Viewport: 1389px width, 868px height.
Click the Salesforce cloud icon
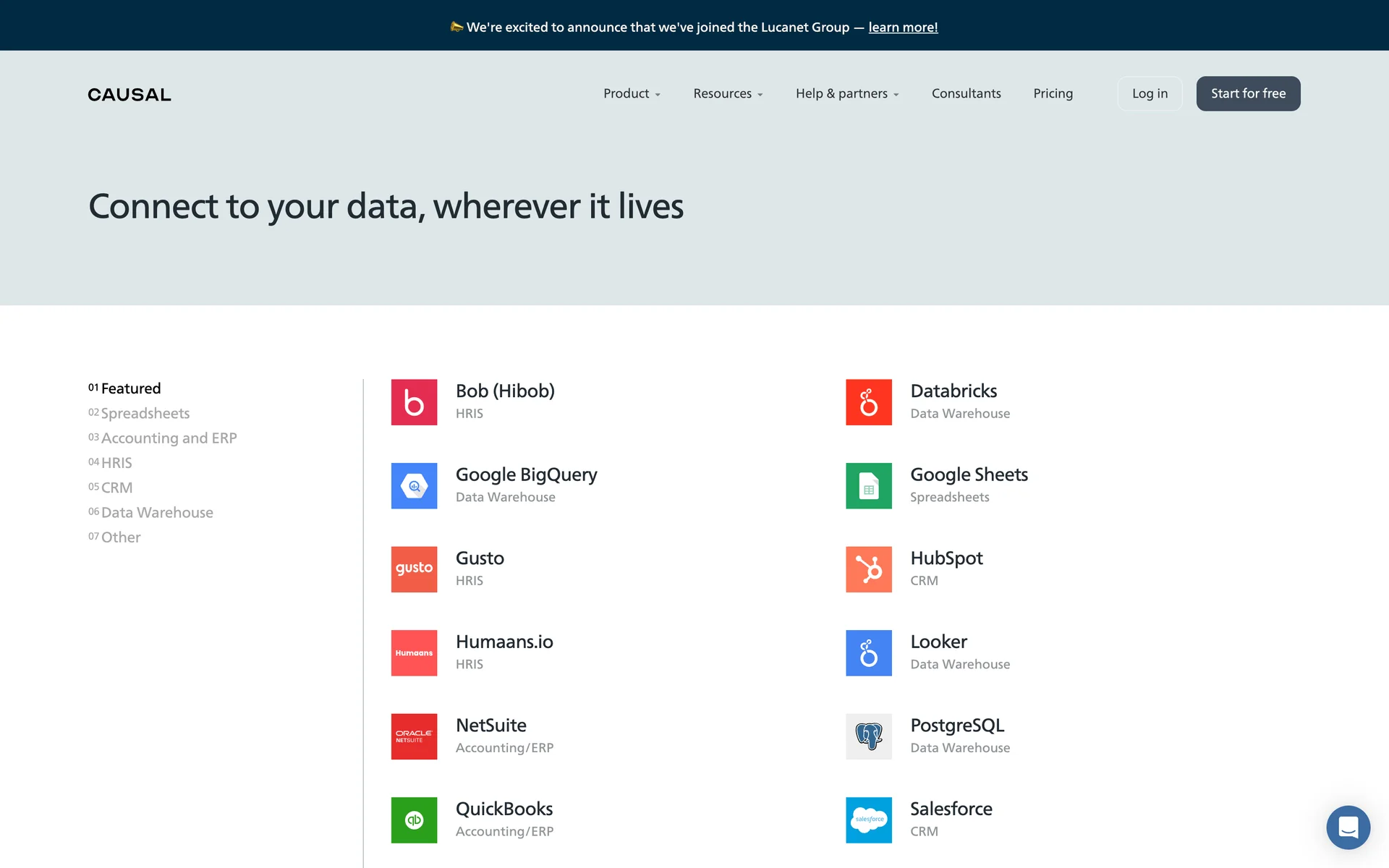[x=868, y=820]
